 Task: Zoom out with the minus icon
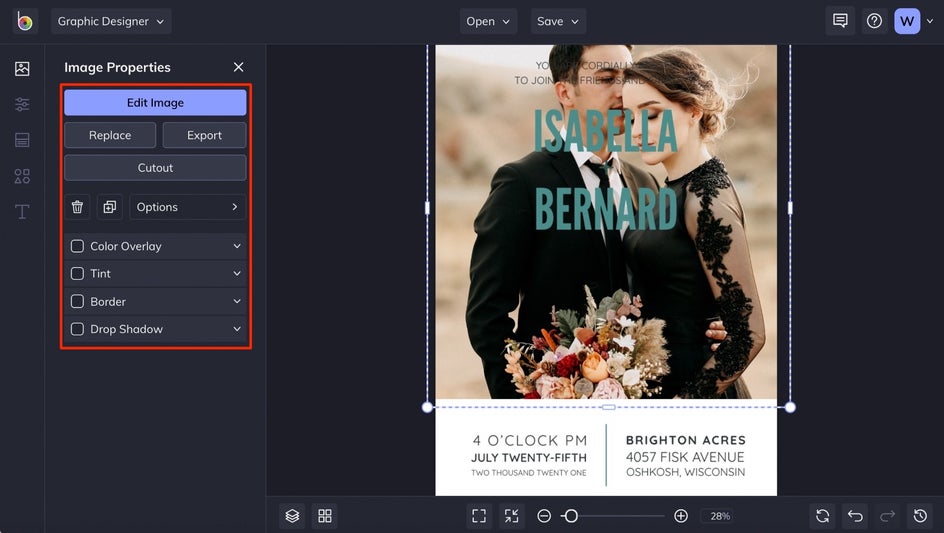coord(544,516)
